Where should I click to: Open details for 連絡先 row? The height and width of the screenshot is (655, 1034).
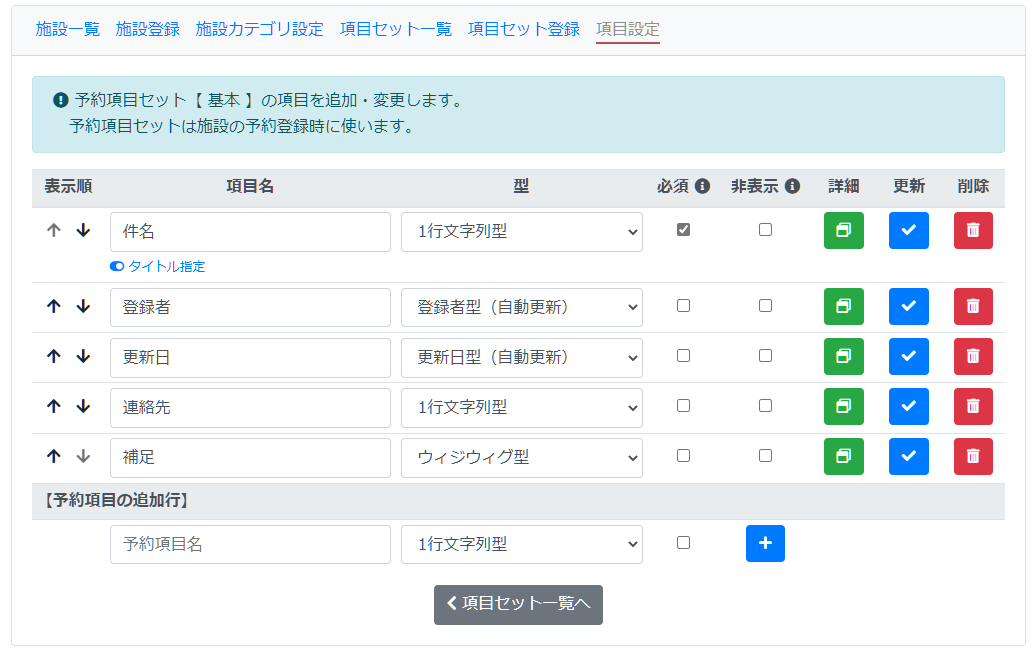point(843,406)
